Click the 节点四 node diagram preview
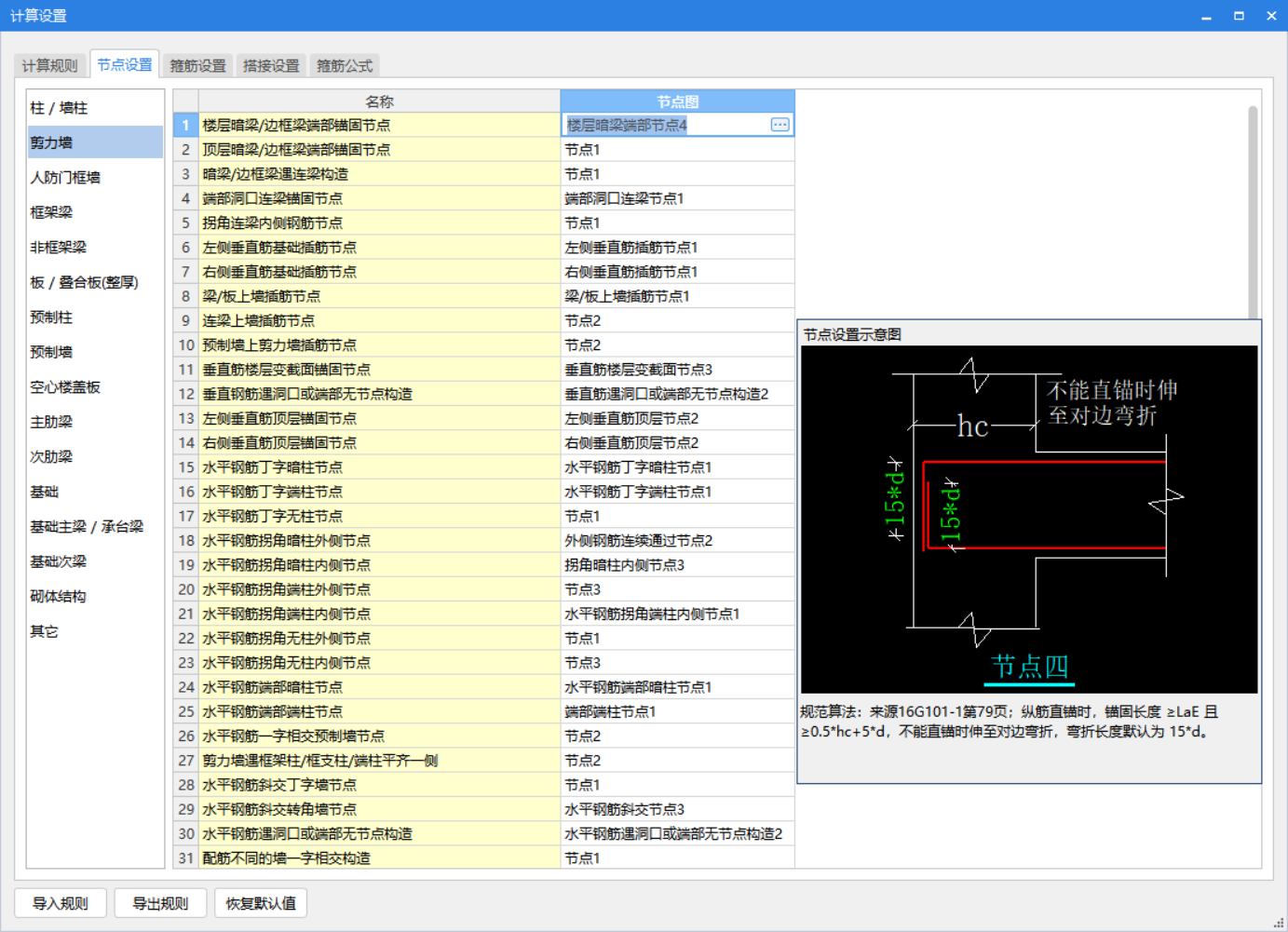Screen dimensions: 1288x932 click(1029, 520)
